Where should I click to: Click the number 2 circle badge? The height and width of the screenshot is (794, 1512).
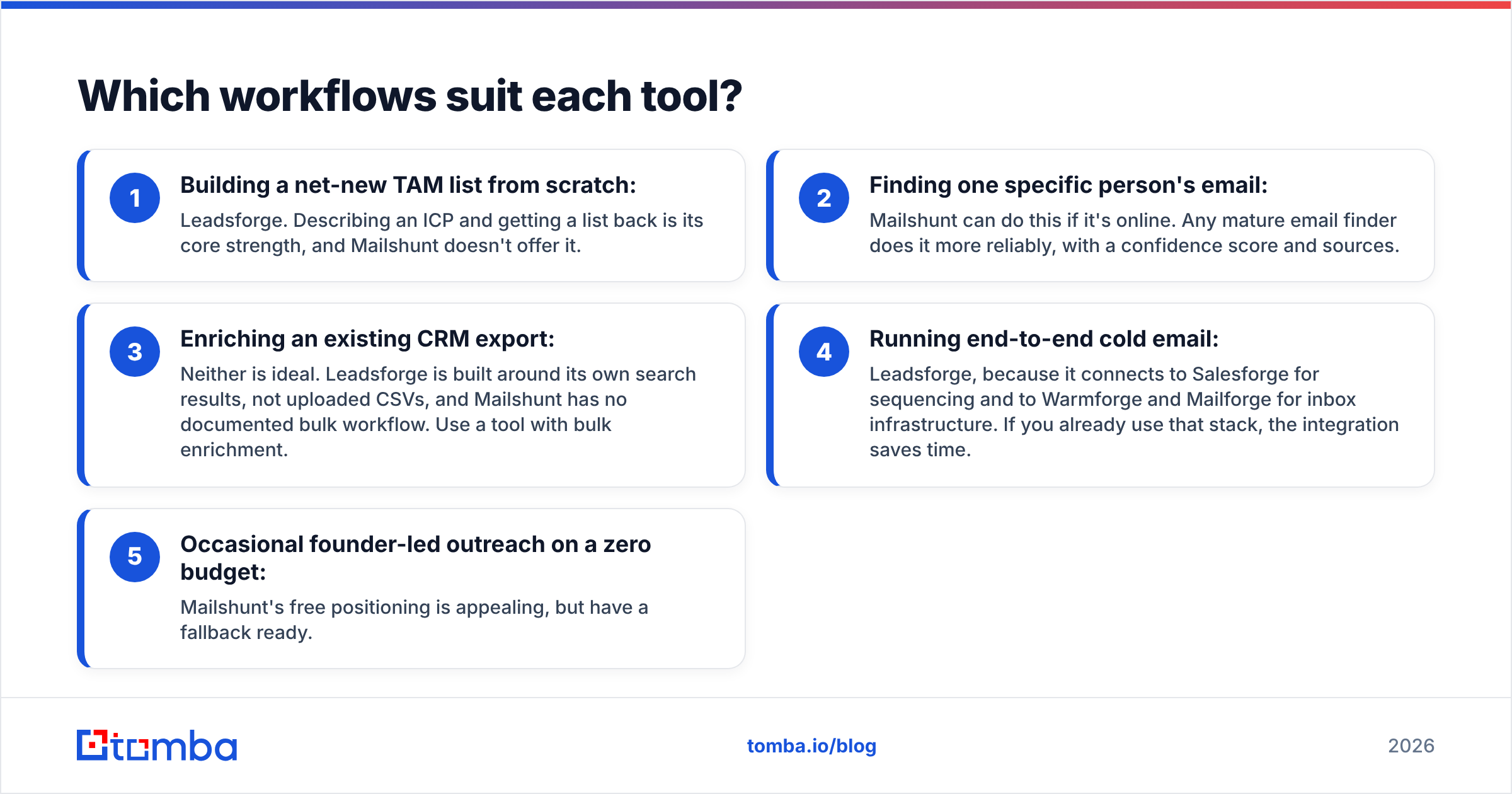pyautogui.click(x=824, y=198)
